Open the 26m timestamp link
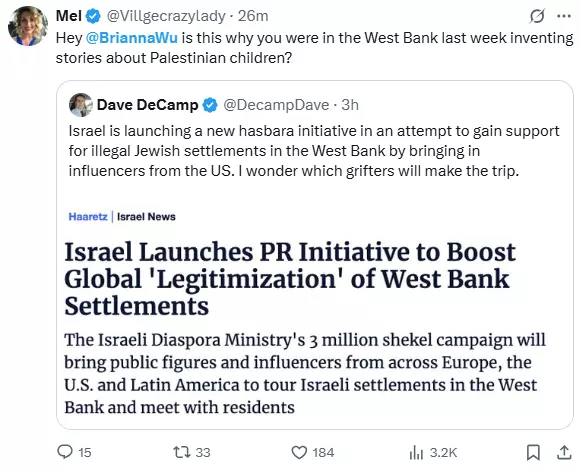Image resolution: width=581 pixels, height=471 pixels. click(253, 16)
